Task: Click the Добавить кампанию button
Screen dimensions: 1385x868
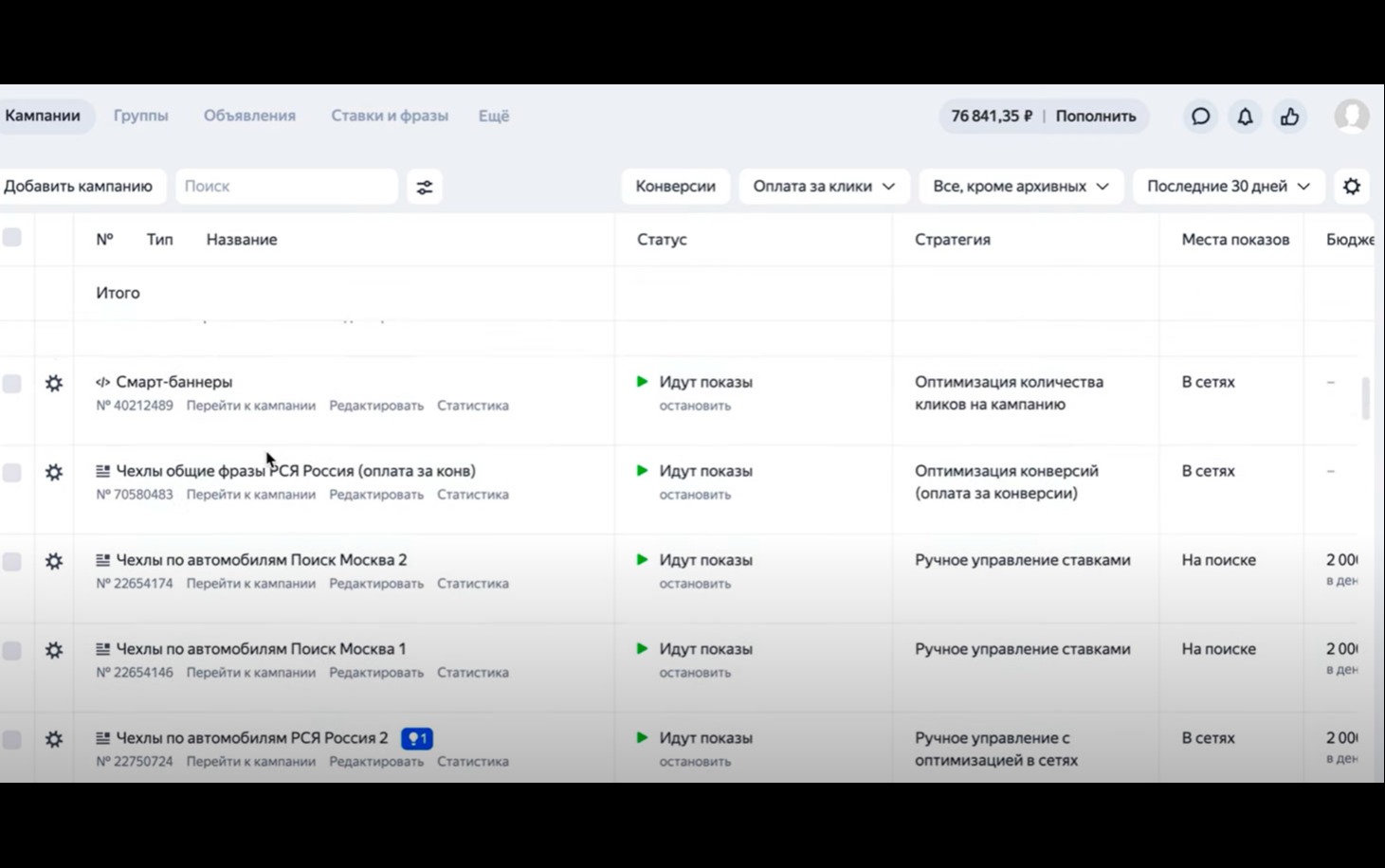Action: coord(79,187)
